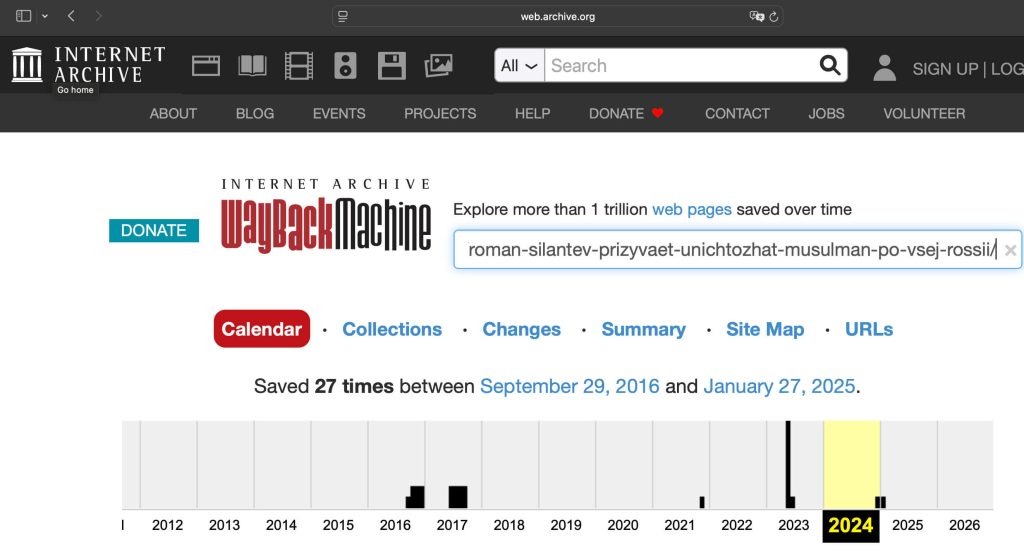The width and height of the screenshot is (1024, 552).
Task: Select year 2026 on the timeline
Action: tap(965, 525)
